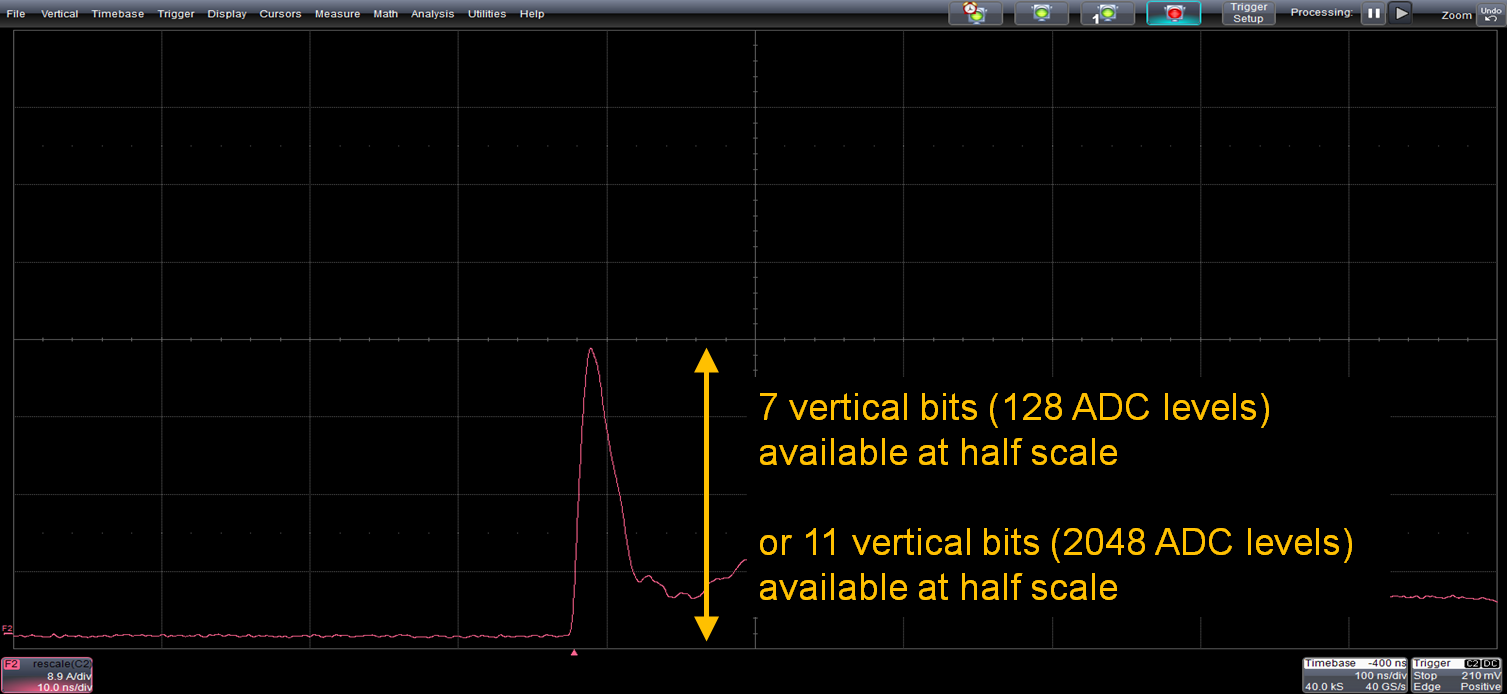Expand the Cursors menu
Image resolution: width=1507 pixels, height=695 pixels.
(280, 13)
